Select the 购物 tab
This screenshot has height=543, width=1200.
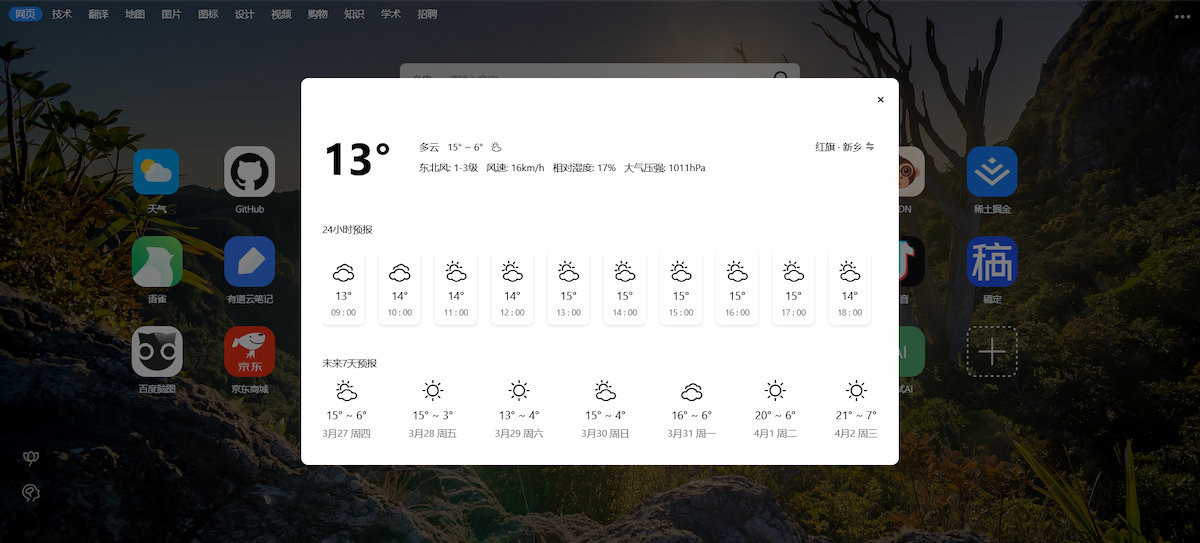(x=317, y=15)
